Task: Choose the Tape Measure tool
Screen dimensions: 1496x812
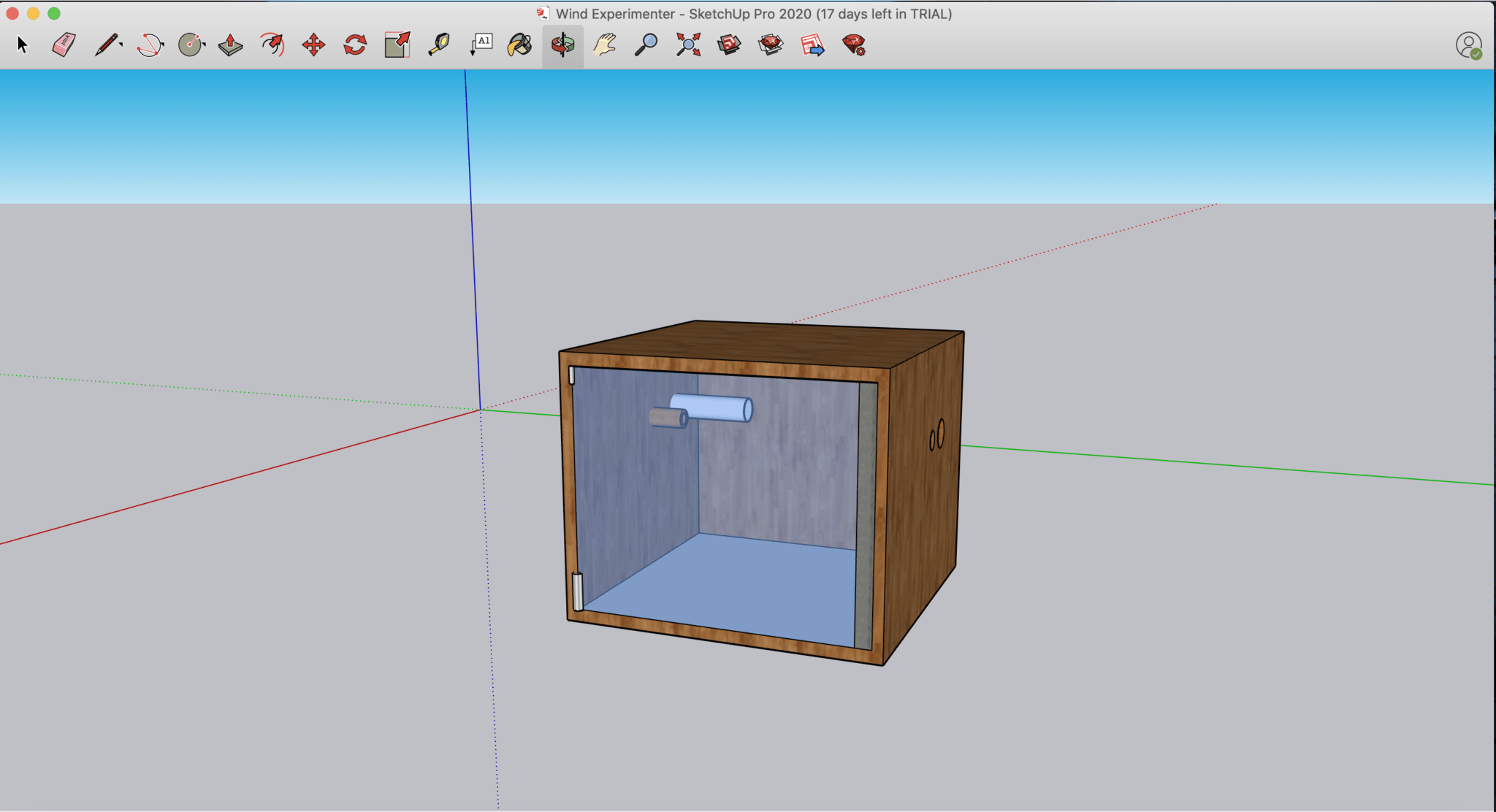Action: tap(439, 45)
